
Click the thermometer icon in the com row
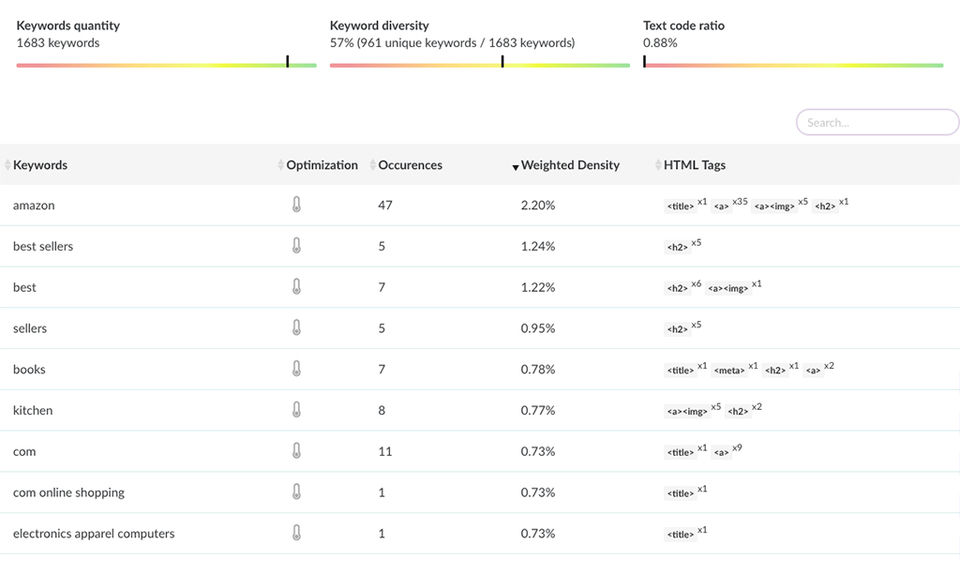[x=296, y=451]
